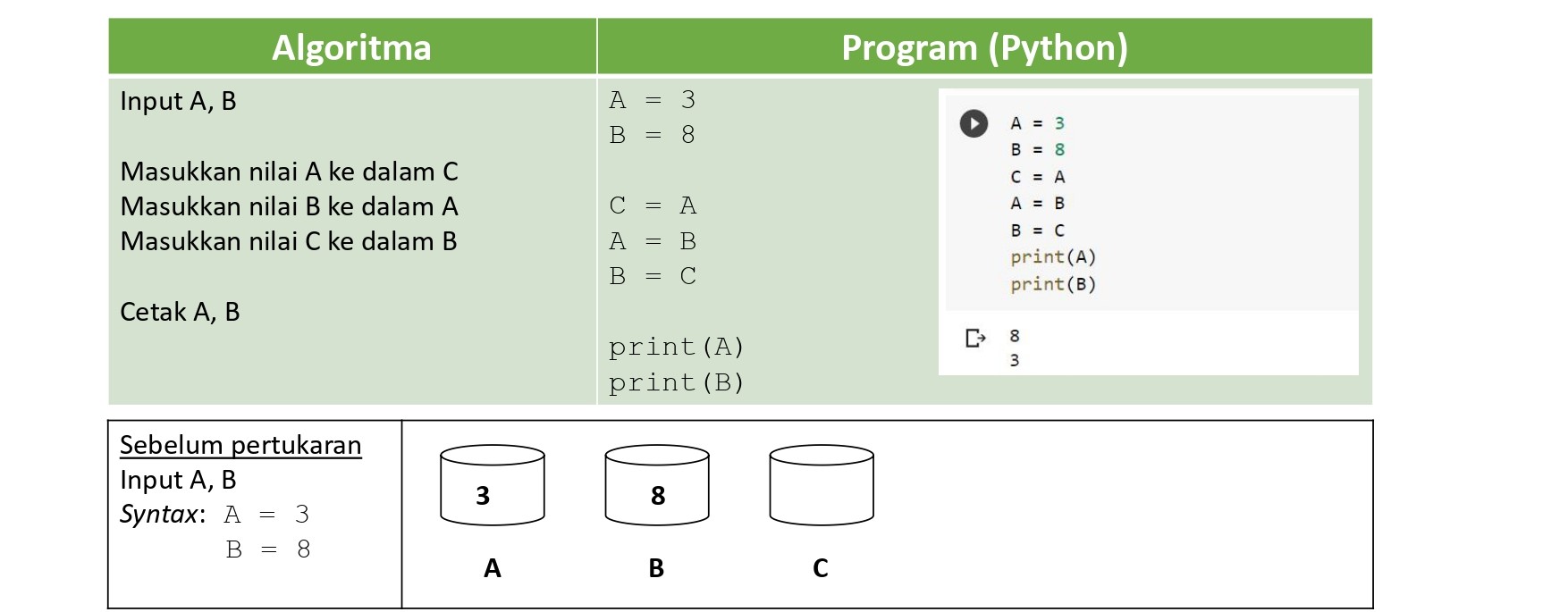Image resolution: width=1568 pixels, height=612 pixels.
Task: Click 'A = 3' in the code cell
Action: tap(1038, 123)
